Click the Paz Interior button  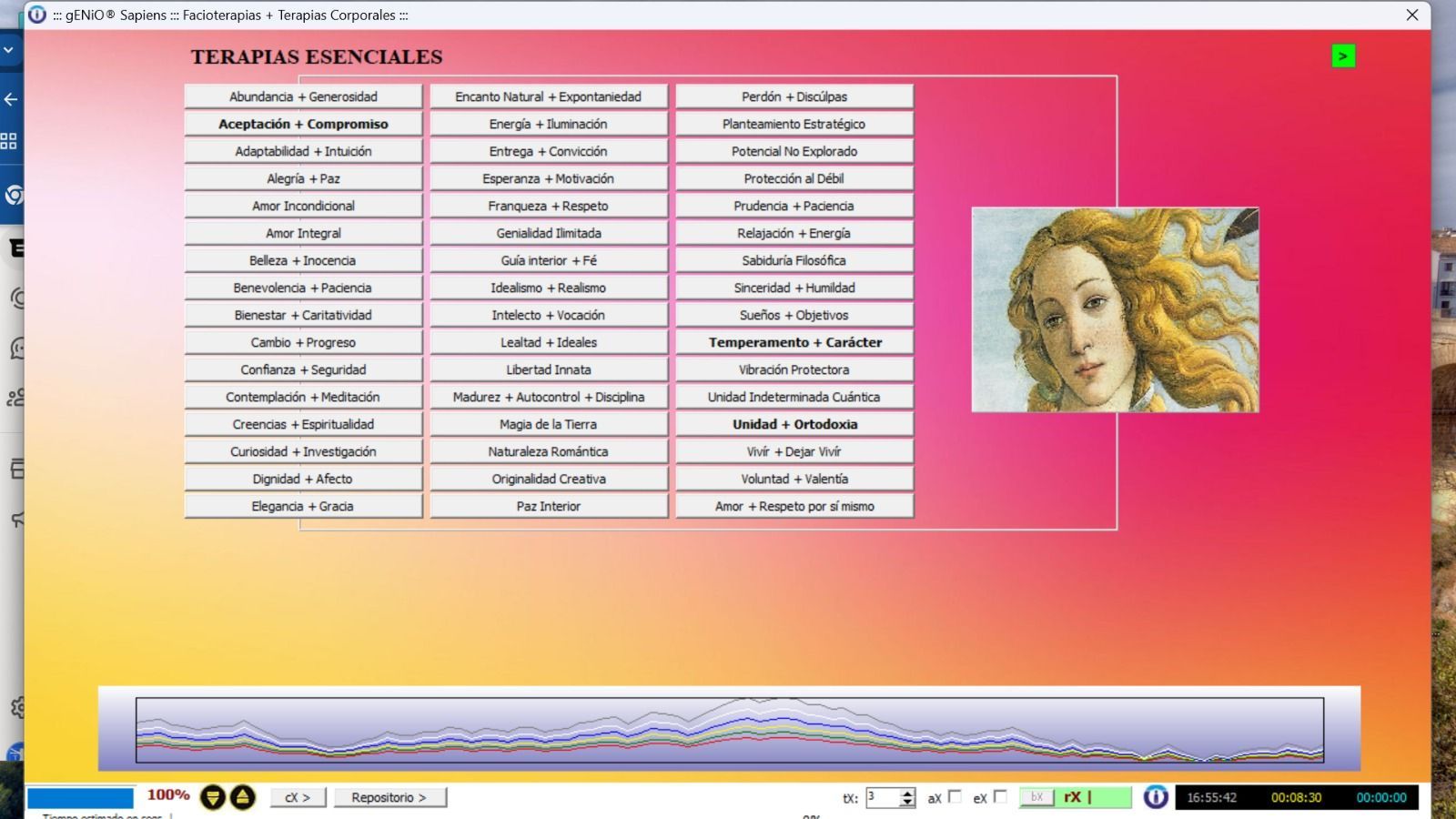coord(548,506)
